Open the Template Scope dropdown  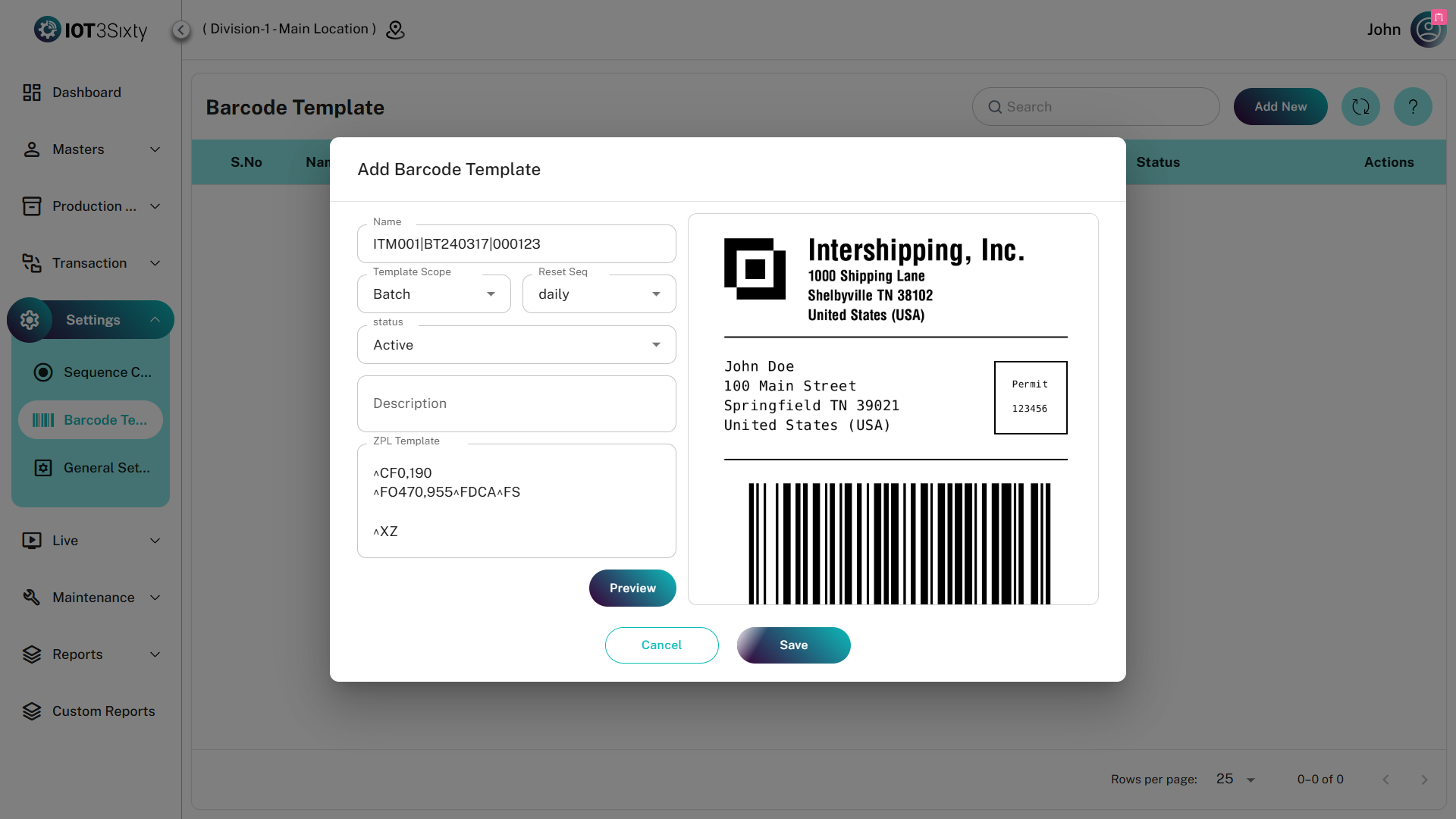(434, 294)
